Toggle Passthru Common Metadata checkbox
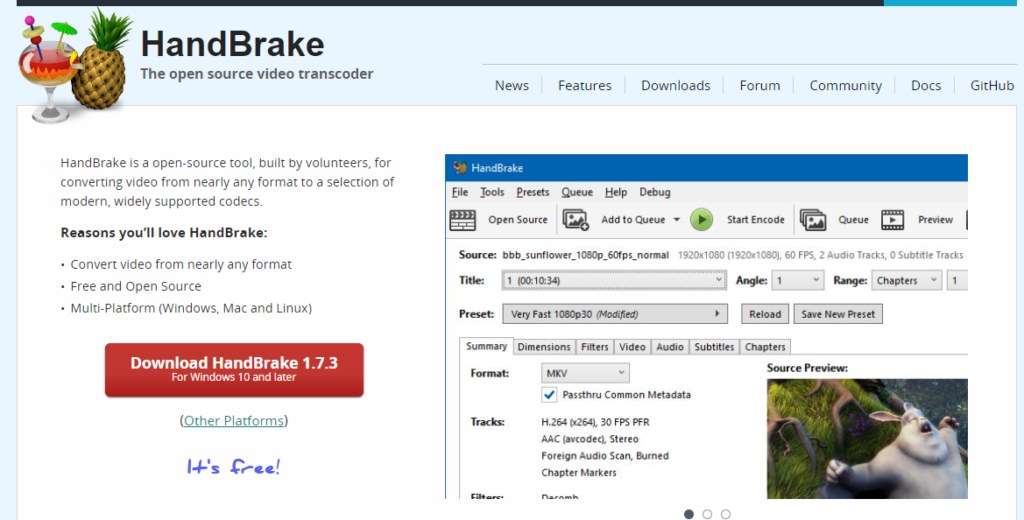 [549, 395]
